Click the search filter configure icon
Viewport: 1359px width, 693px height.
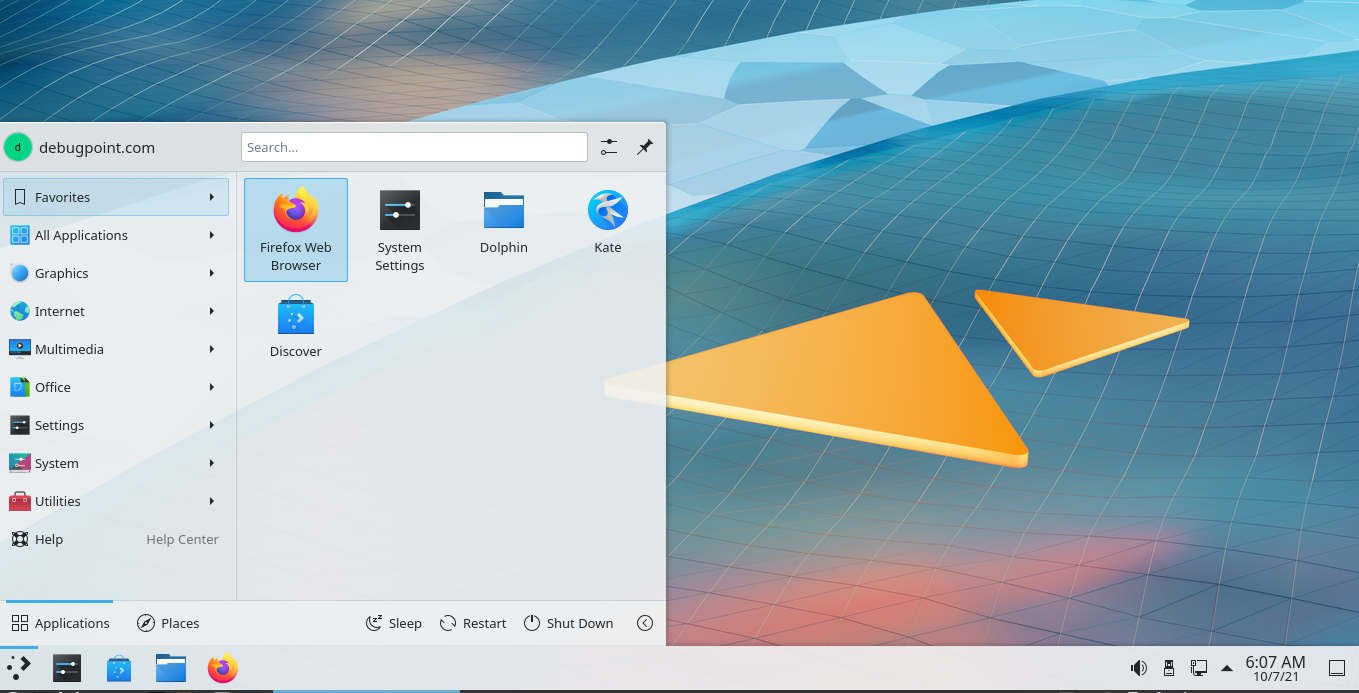[x=608, y=146]
